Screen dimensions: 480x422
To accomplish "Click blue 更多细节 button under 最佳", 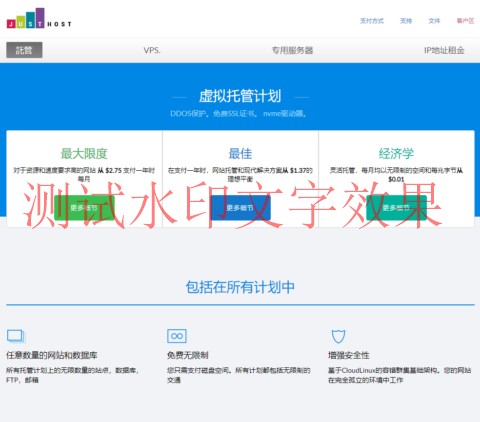I will (x=240, y=208).
